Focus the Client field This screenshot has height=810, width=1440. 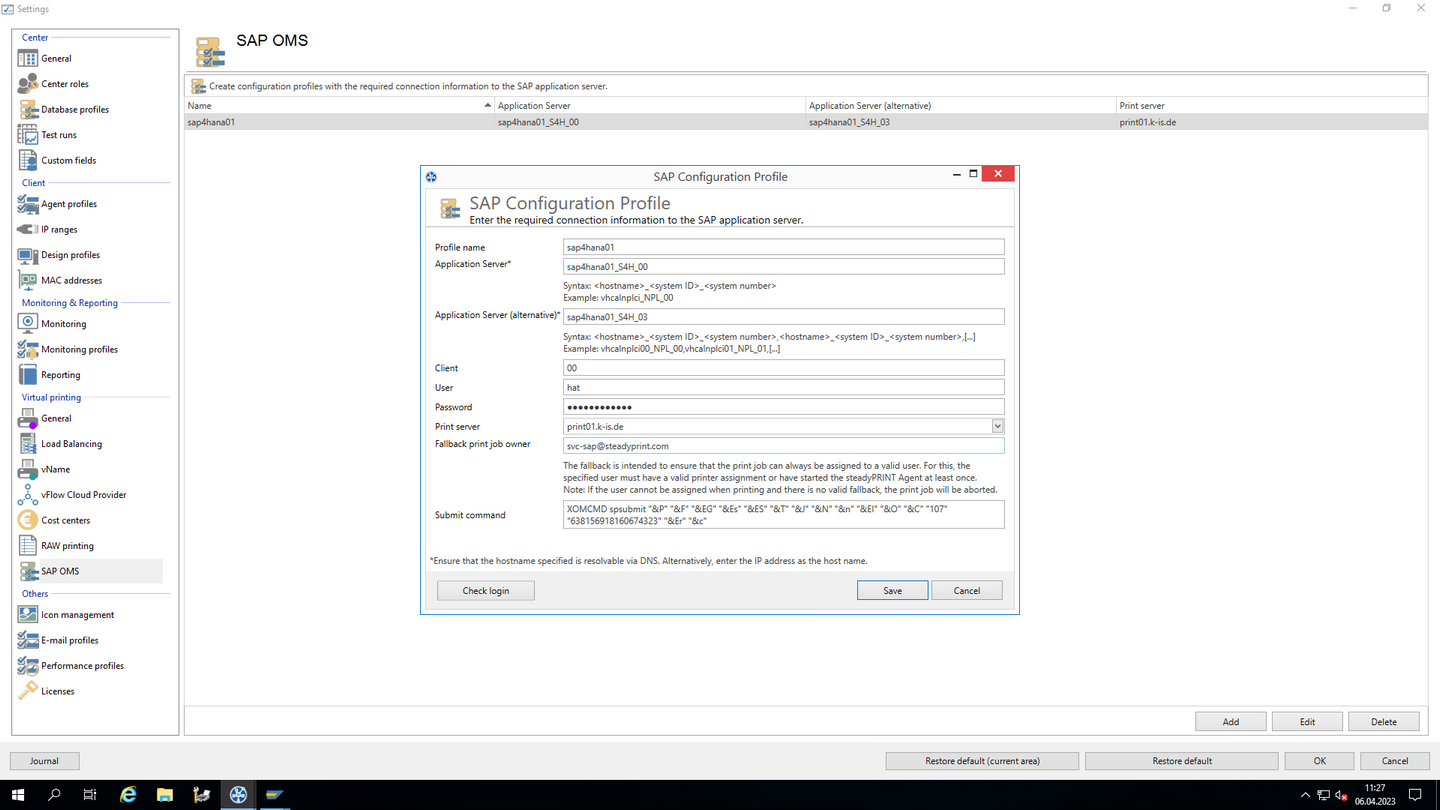point(784,368)
